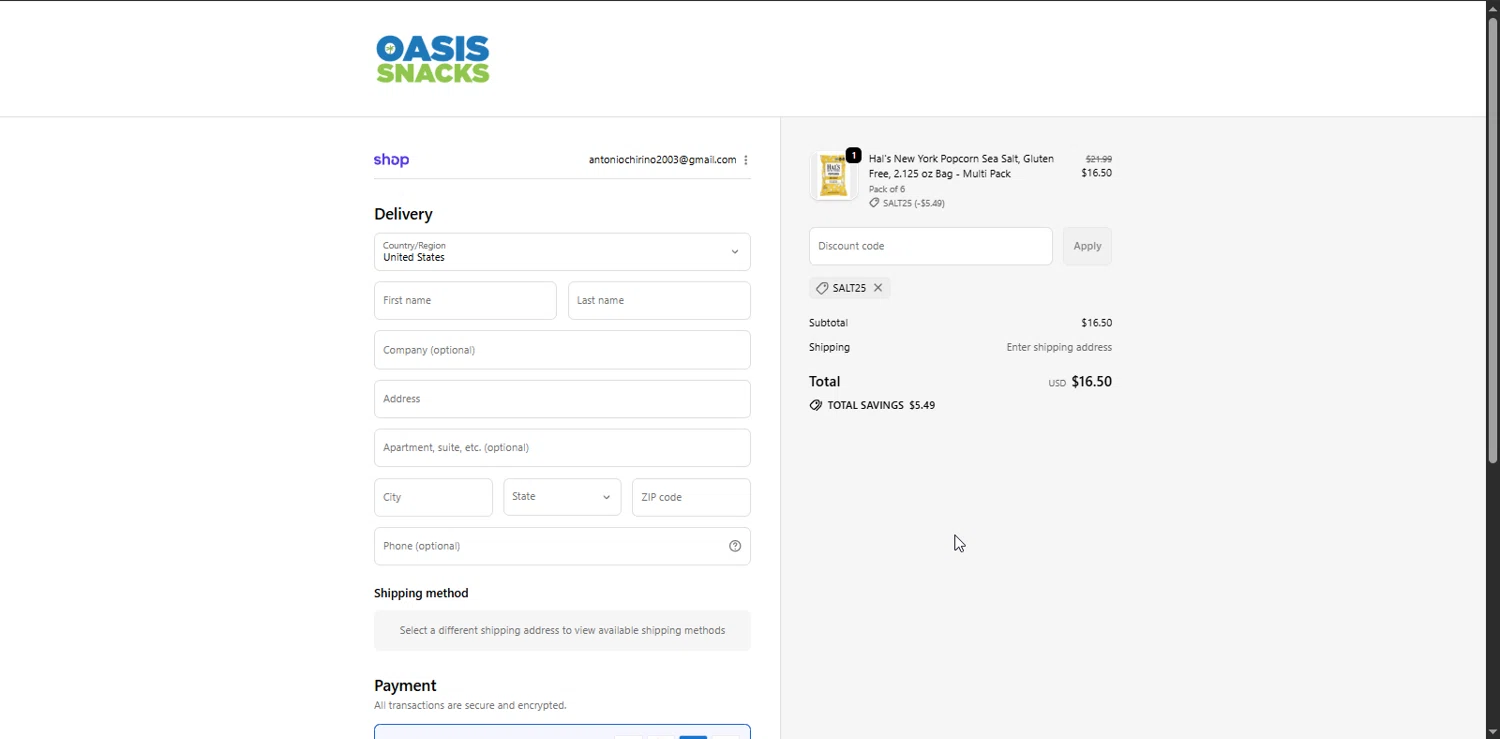Click the Pack of 6 variant text
1500x739 pixels.
point(887,189)
